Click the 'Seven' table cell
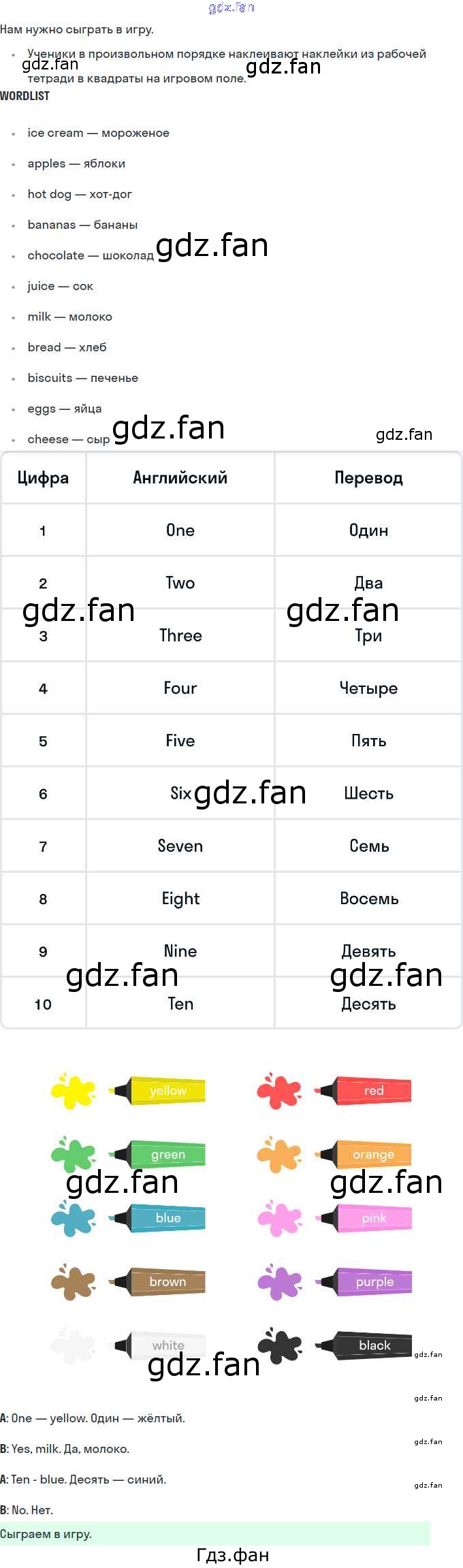 pos(180,846)
